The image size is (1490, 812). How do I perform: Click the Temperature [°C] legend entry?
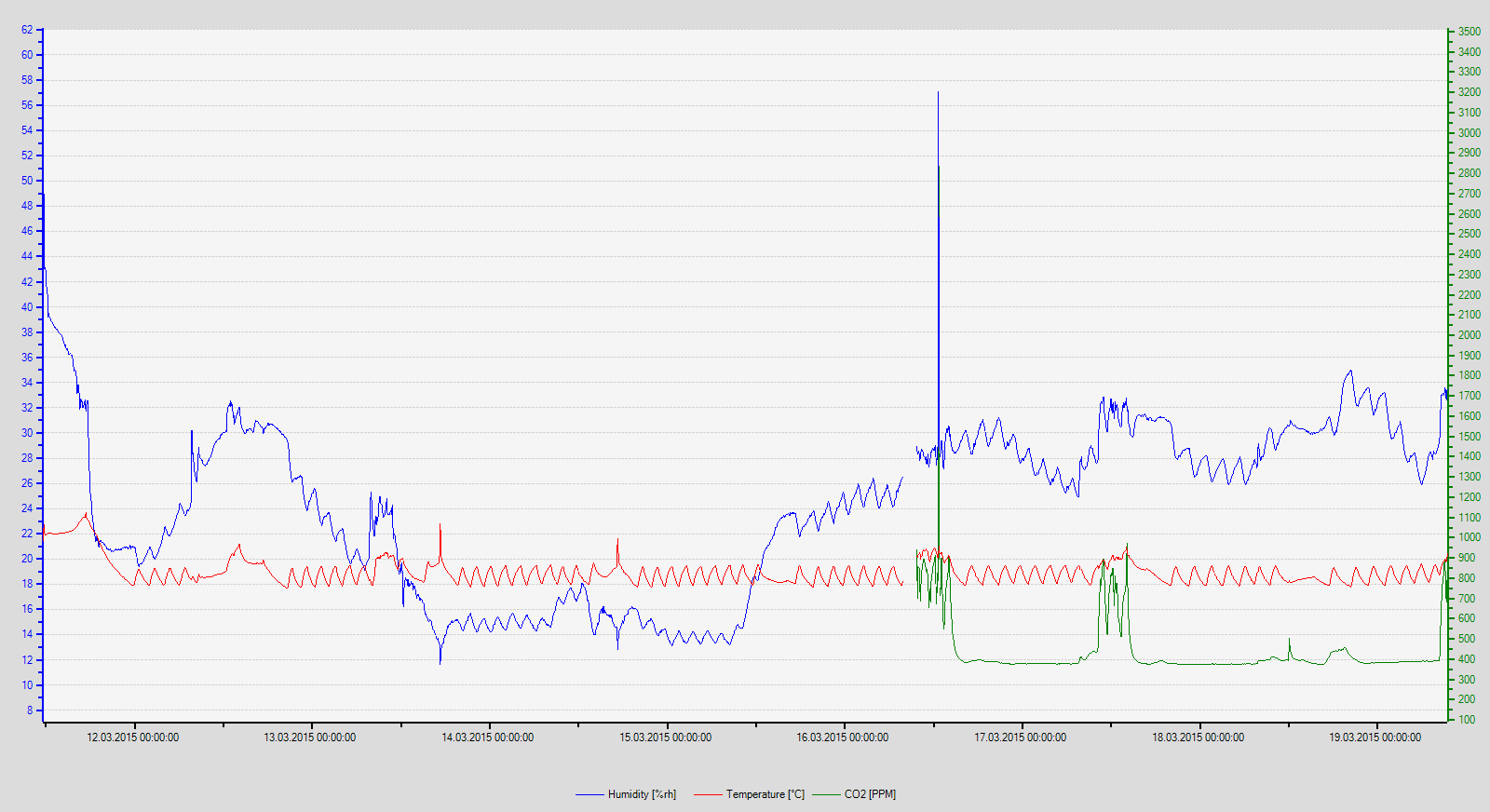(750, 794)
